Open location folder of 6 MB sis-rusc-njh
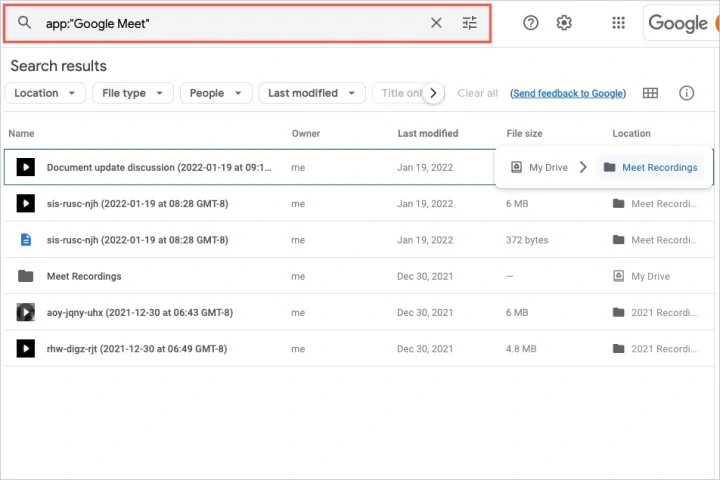Image resolution: width=720 pixels, height=480 pixels. pos(655,203)
